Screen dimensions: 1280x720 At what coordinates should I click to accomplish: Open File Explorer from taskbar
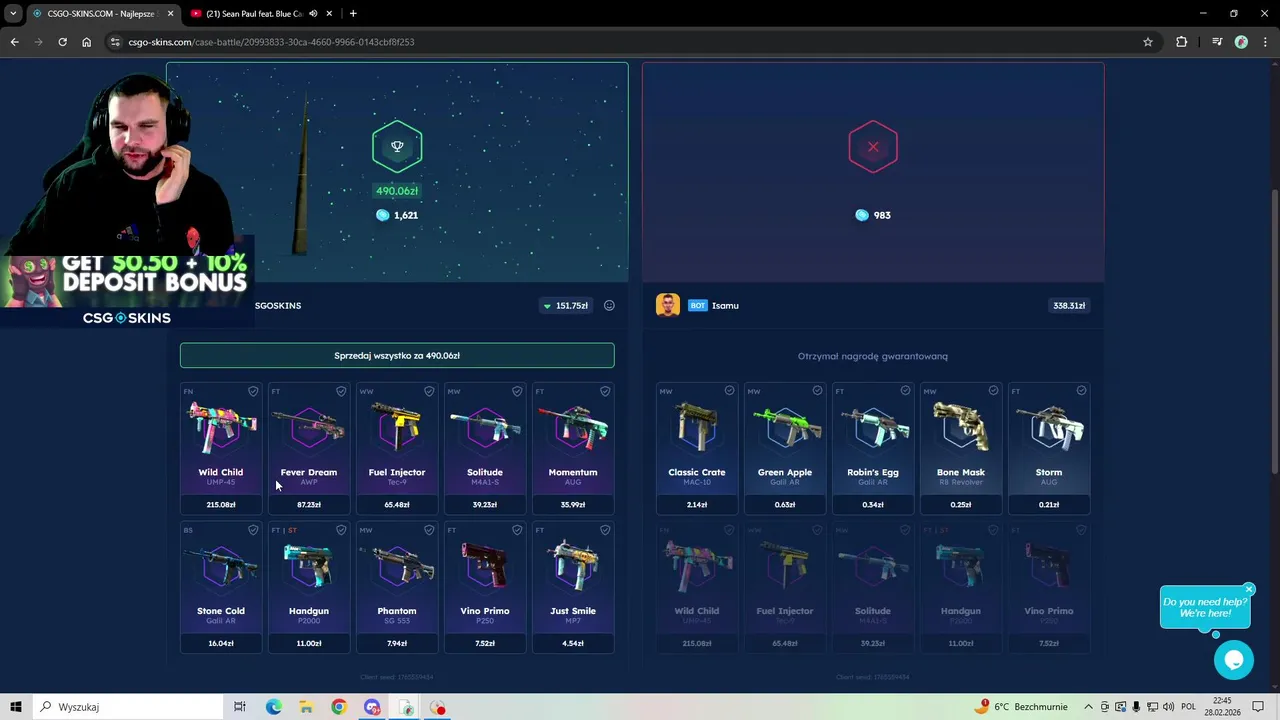[x=306, y=707]
